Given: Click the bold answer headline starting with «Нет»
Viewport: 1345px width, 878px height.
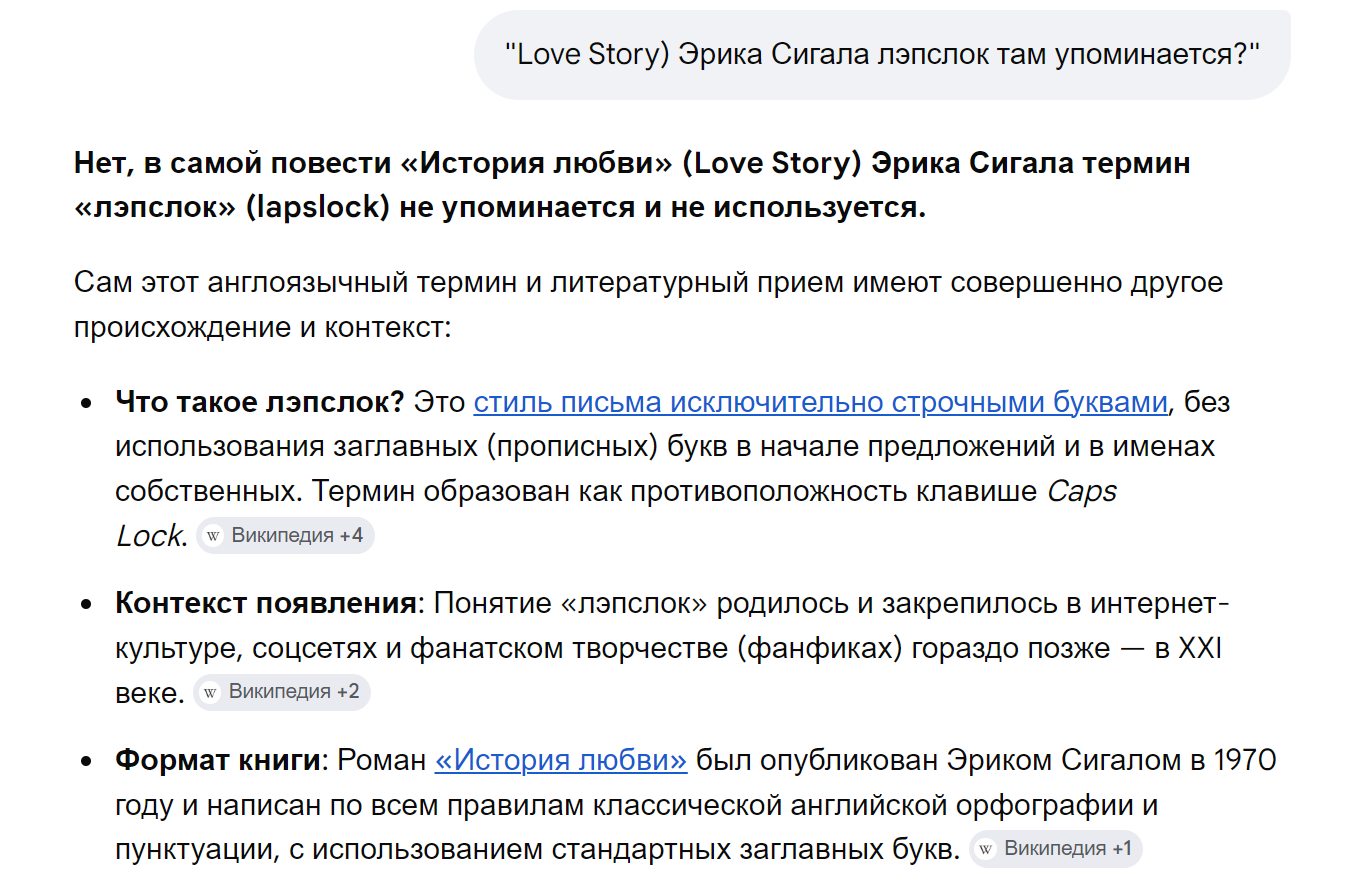Looking at the screenshot, I should point(632,185).
